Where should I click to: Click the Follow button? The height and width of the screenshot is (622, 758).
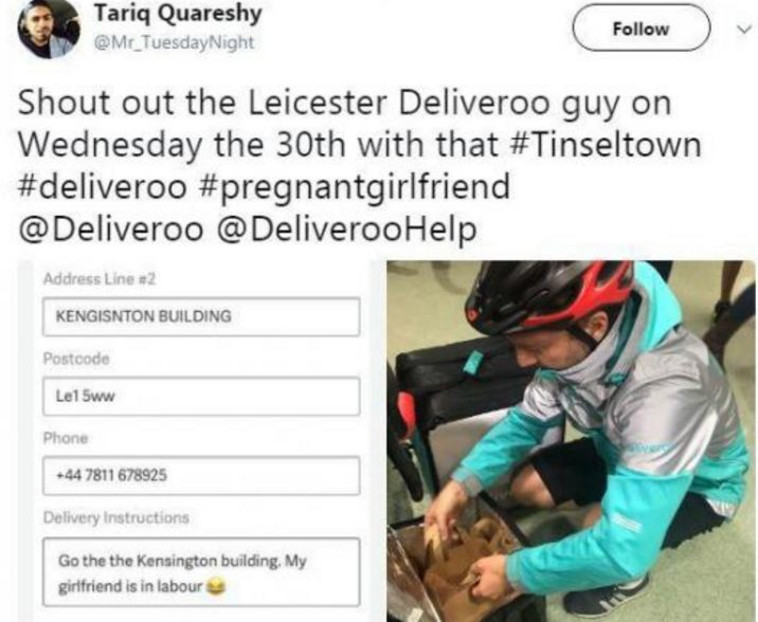(x=641, y=28)
